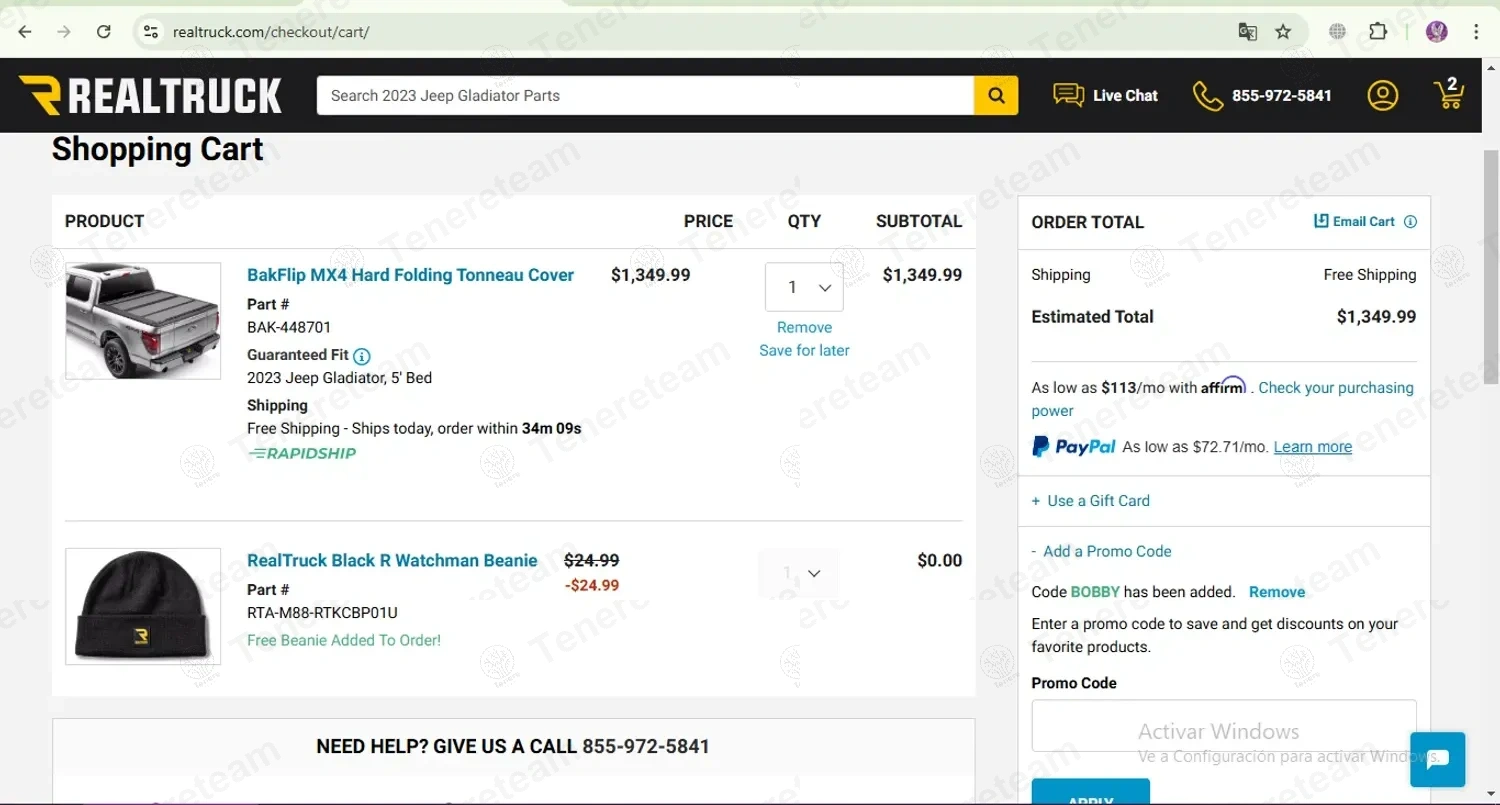The image size is (1500, 805).
Task: Click the tonneau cover product thumbnail
Action: tap(143, 321)
